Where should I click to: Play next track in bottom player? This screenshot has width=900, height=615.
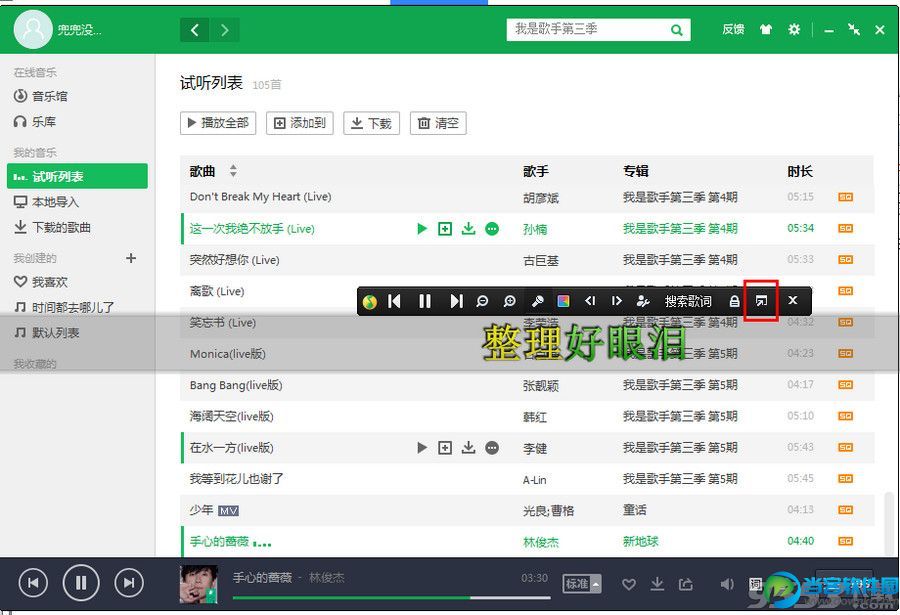pos(129,583)
